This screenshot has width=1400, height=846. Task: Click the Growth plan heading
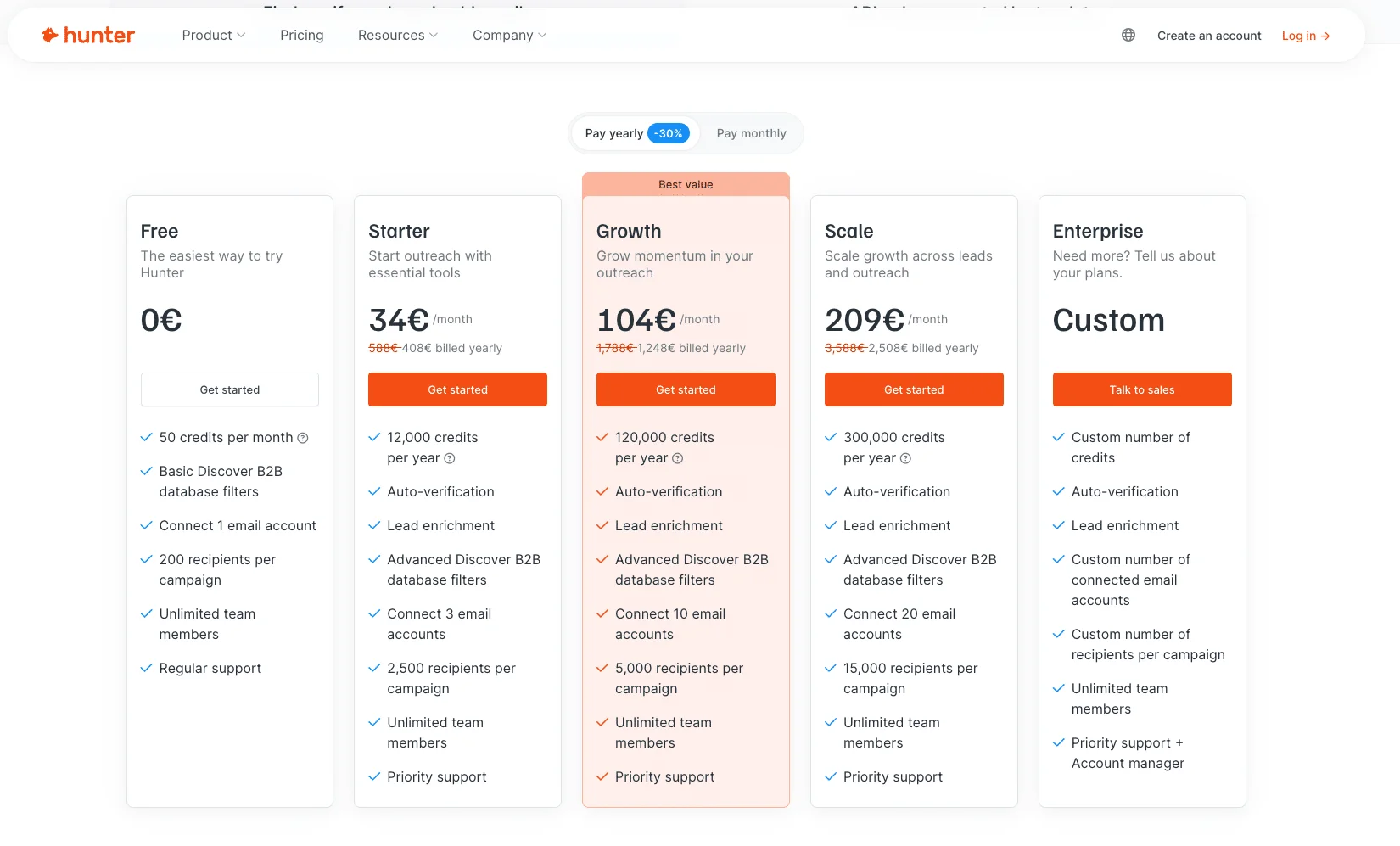(x=629, y=231)
